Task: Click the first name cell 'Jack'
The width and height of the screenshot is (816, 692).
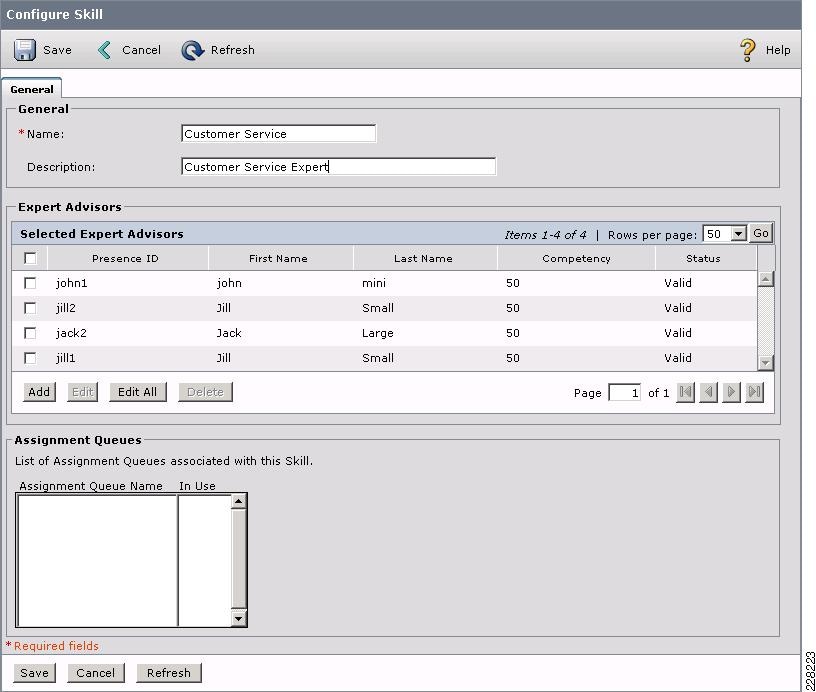Action: click(x=229, y=333)
